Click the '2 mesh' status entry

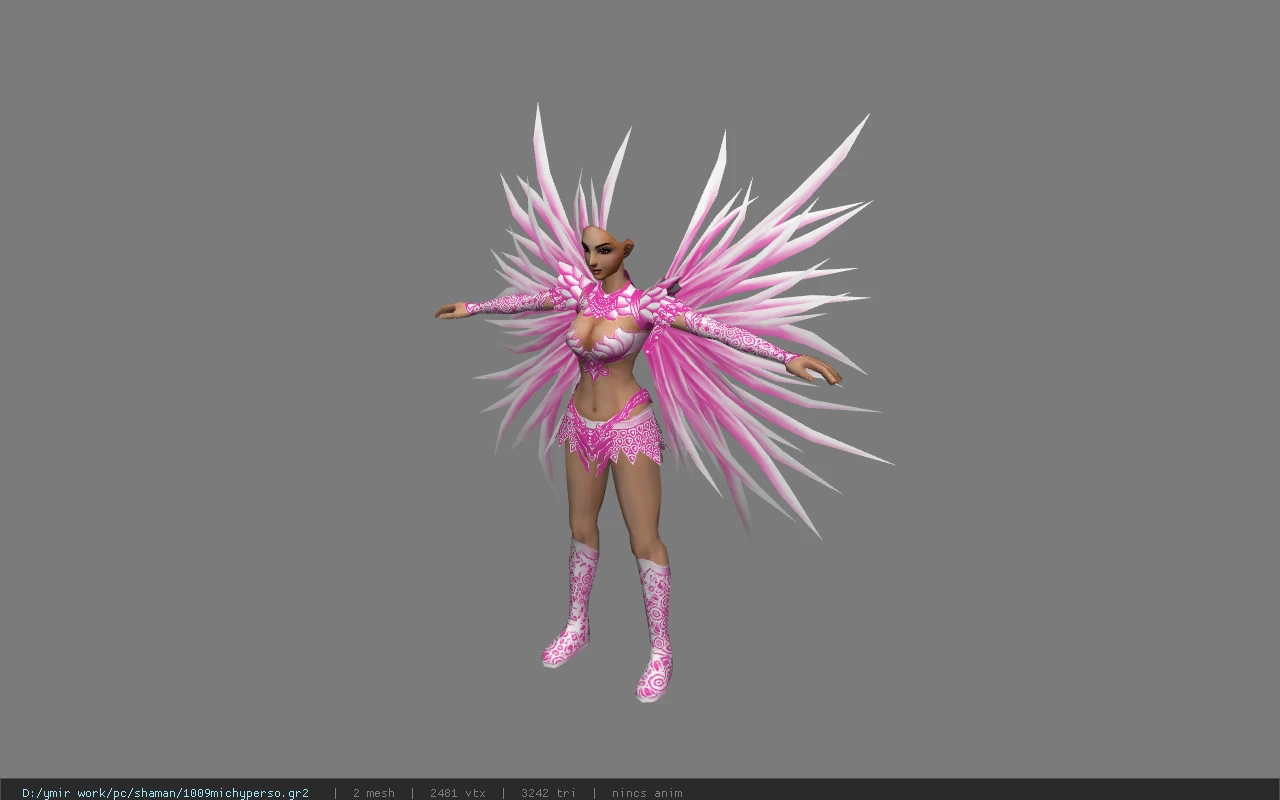pos(373,793)
